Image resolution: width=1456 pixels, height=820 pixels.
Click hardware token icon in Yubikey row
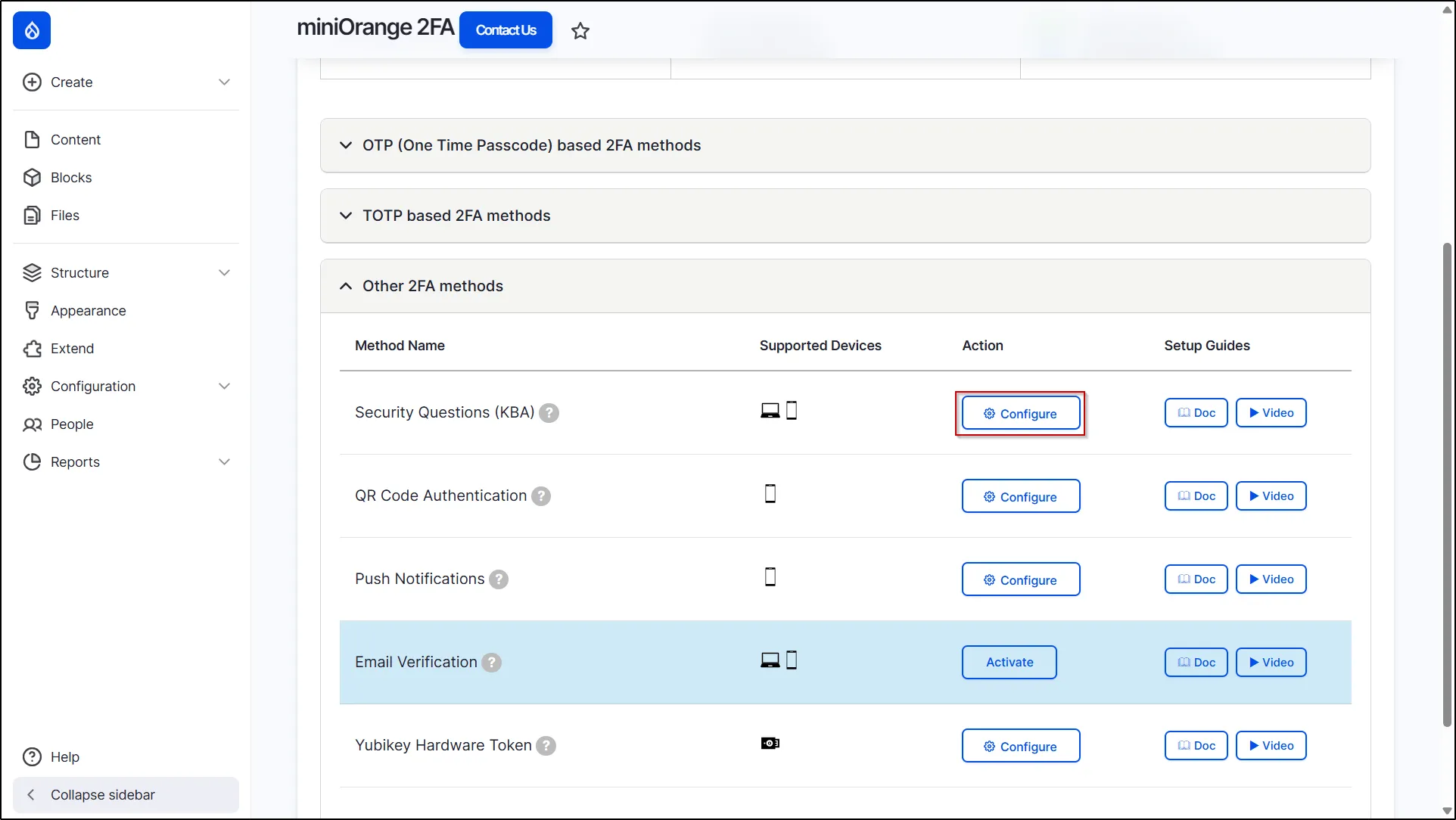(x=770, y=744)
